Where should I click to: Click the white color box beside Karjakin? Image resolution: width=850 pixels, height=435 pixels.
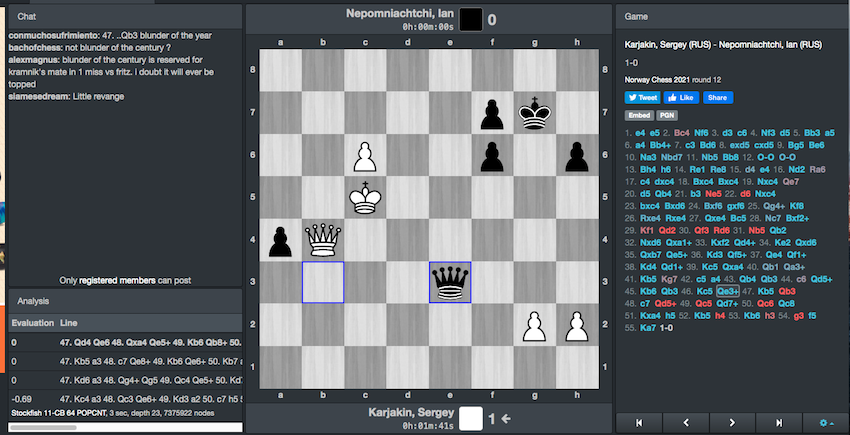pyautogui.click(x=471, y=419)
